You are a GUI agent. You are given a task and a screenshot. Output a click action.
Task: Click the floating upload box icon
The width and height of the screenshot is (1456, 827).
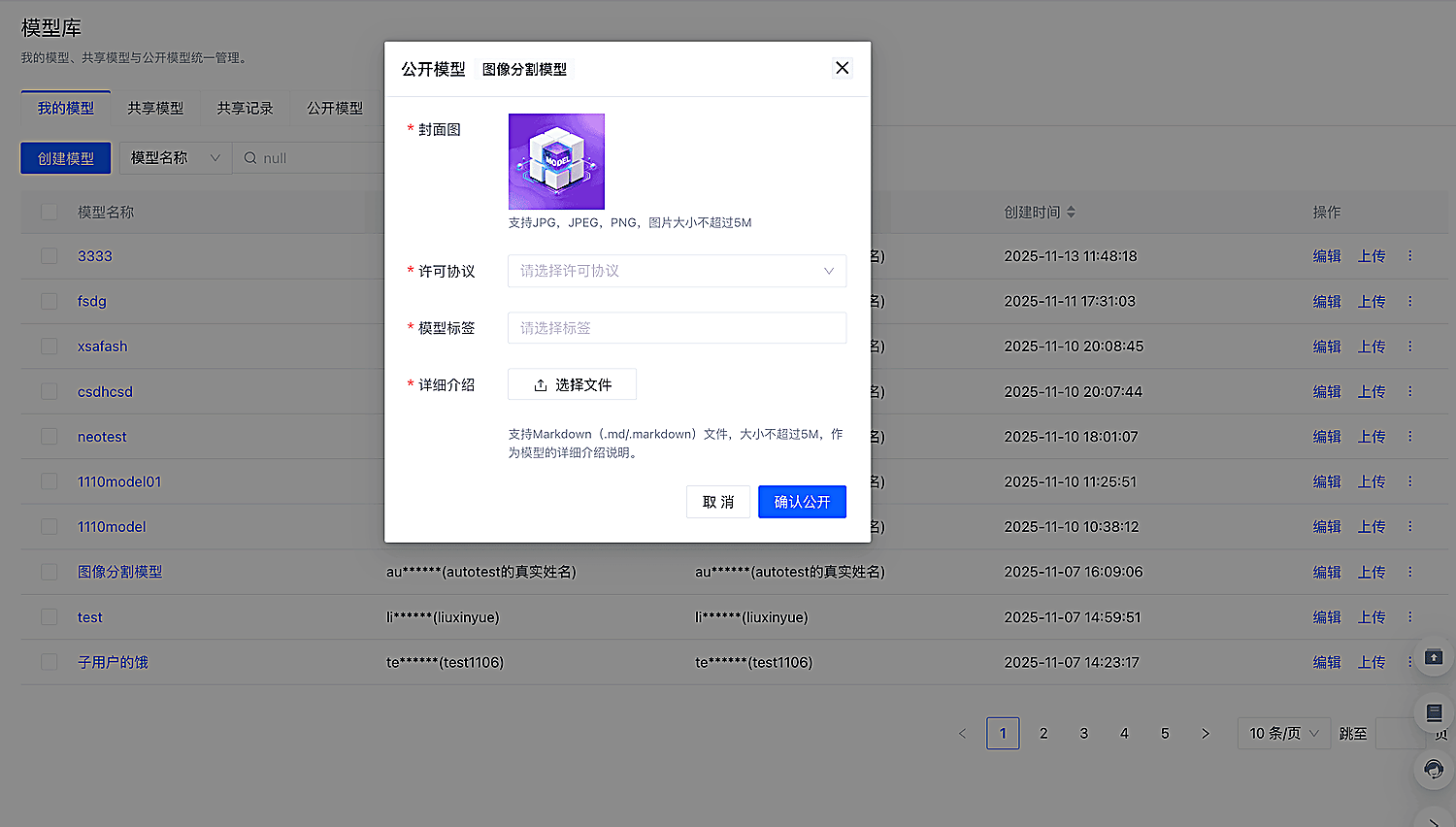coord(1434,657)
